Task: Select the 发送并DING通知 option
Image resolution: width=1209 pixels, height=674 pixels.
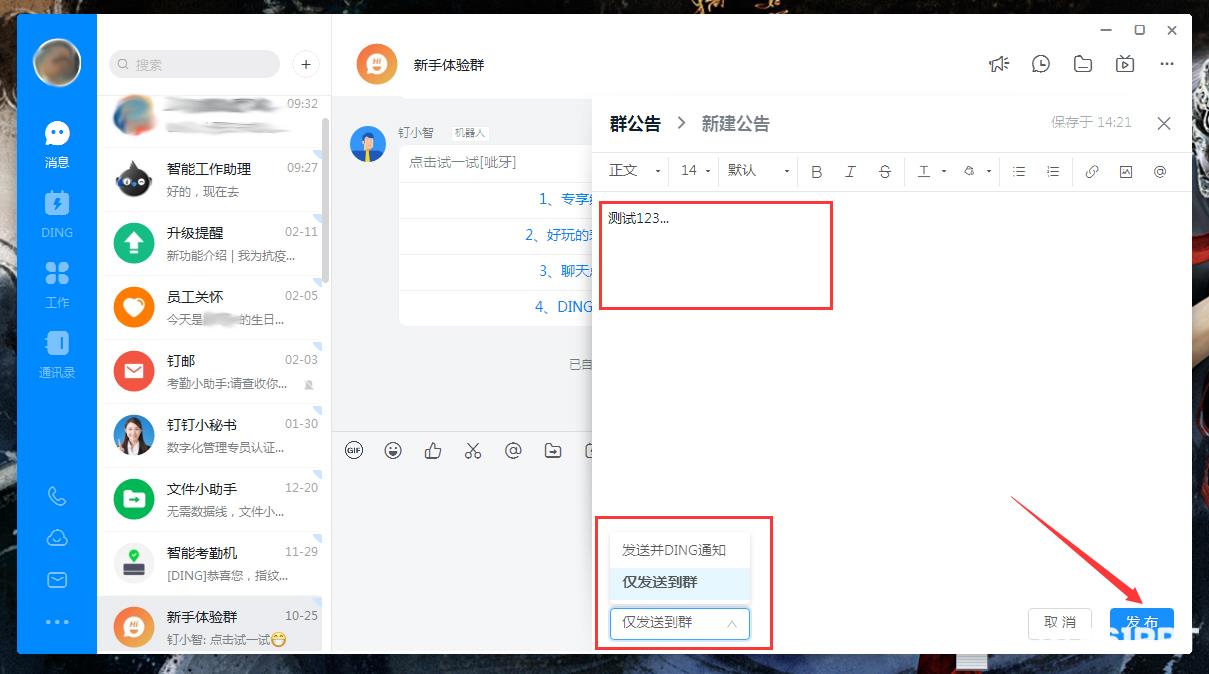Action: point(679,550)
